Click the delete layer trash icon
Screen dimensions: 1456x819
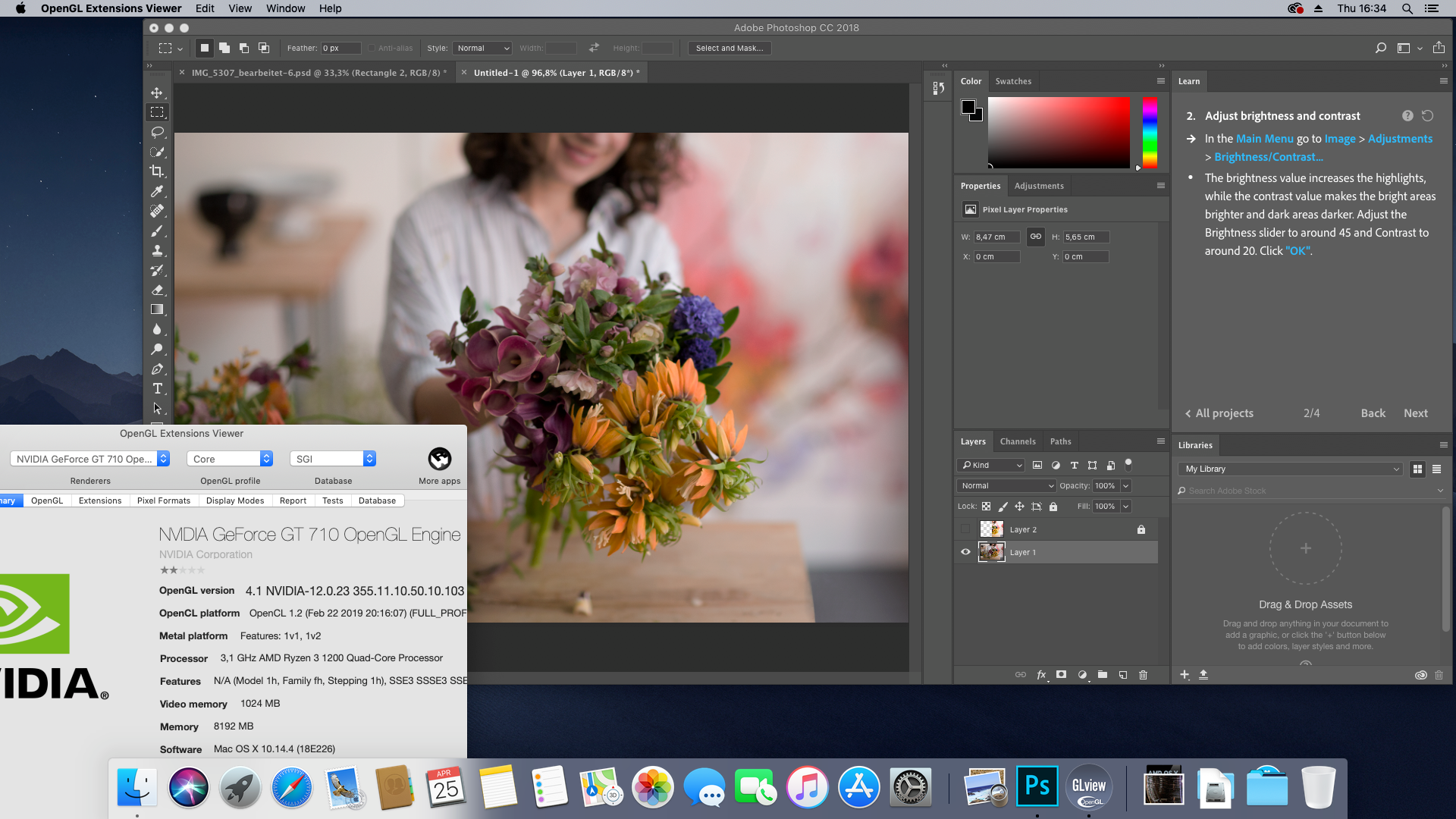1144,675
